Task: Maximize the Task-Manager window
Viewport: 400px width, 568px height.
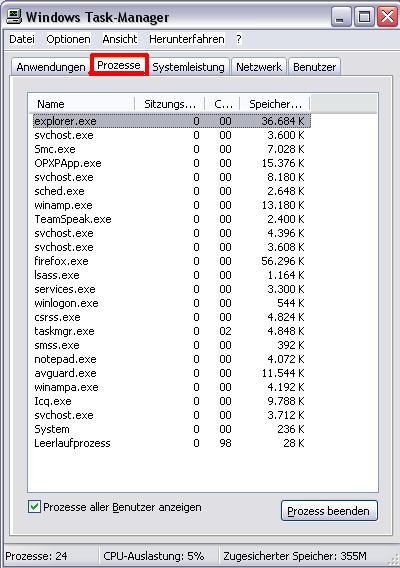Action: coord(364,17)
